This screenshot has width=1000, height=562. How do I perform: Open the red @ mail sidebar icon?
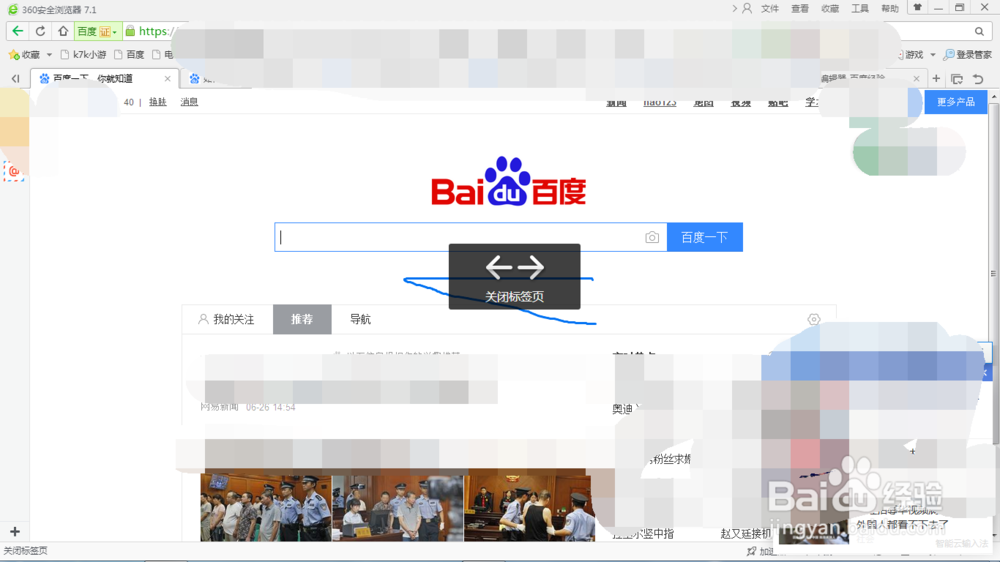pos(13,171)
